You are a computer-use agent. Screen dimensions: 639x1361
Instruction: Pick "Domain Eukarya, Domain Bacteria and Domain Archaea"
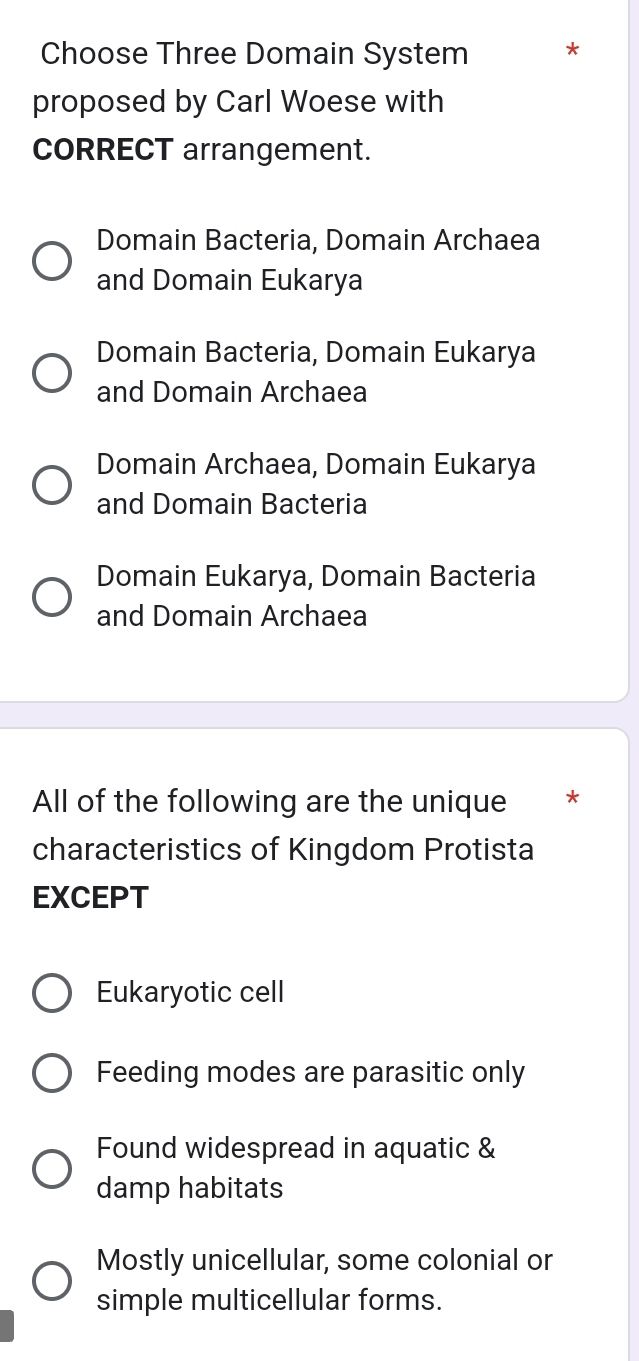(49, 596)
